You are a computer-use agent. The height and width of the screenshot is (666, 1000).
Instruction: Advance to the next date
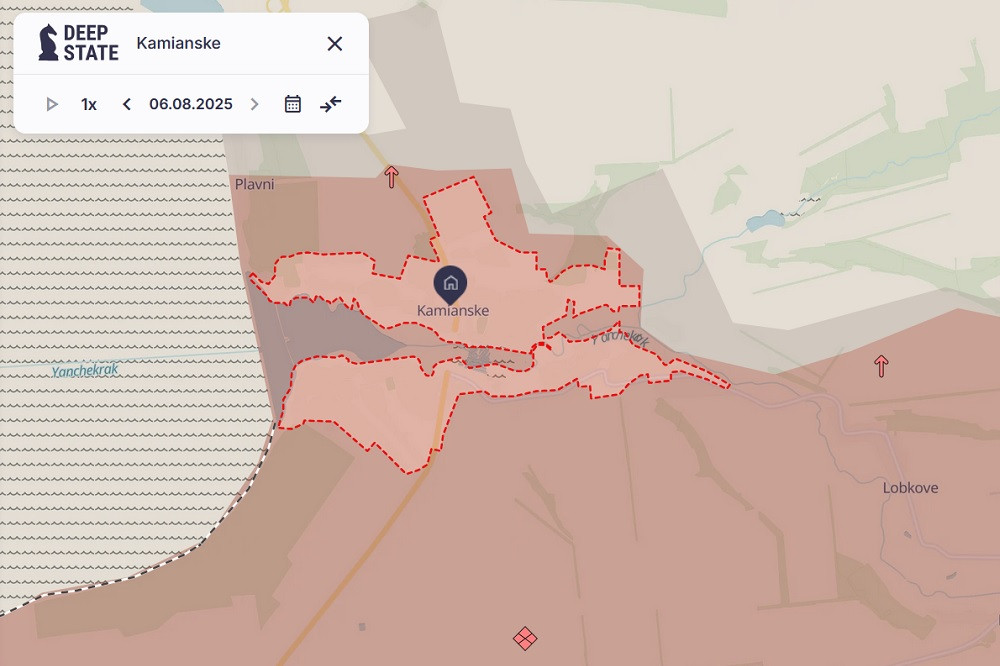pyautogui.click(x=254, y=104)
